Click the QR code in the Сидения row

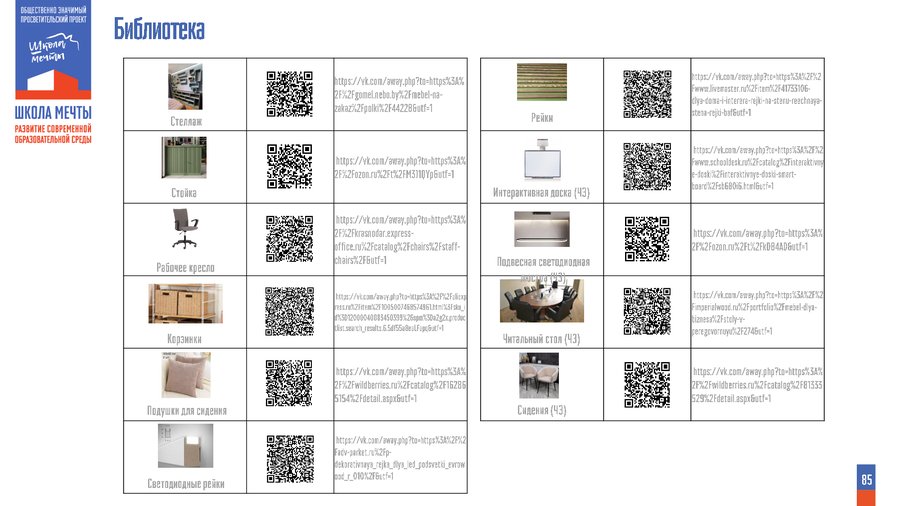[x=647, y=384]
